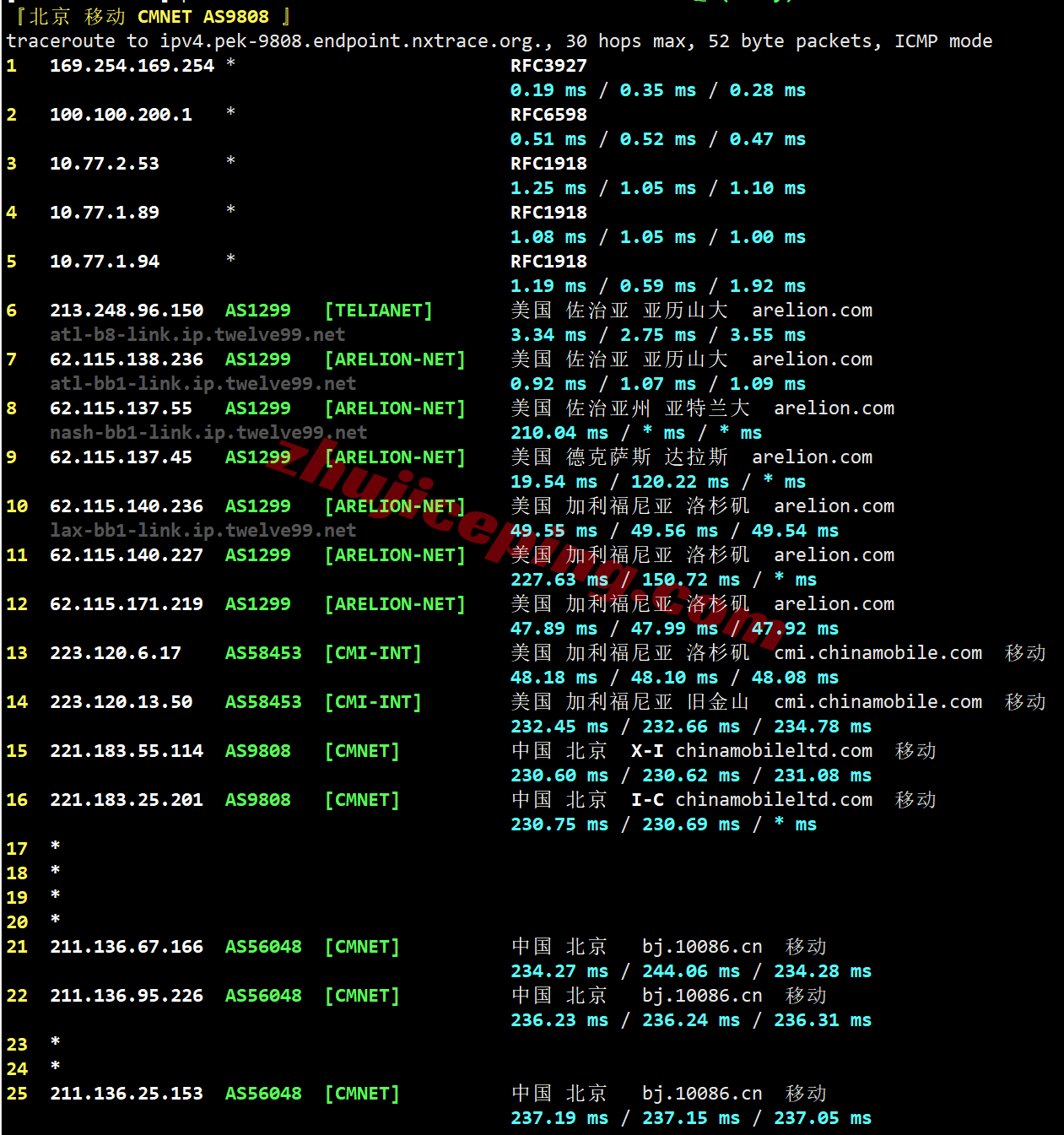Viewport: 1064px width, 1135px height.
Task: Select the [TELIANET] network tag
Action: coord(379,311)
